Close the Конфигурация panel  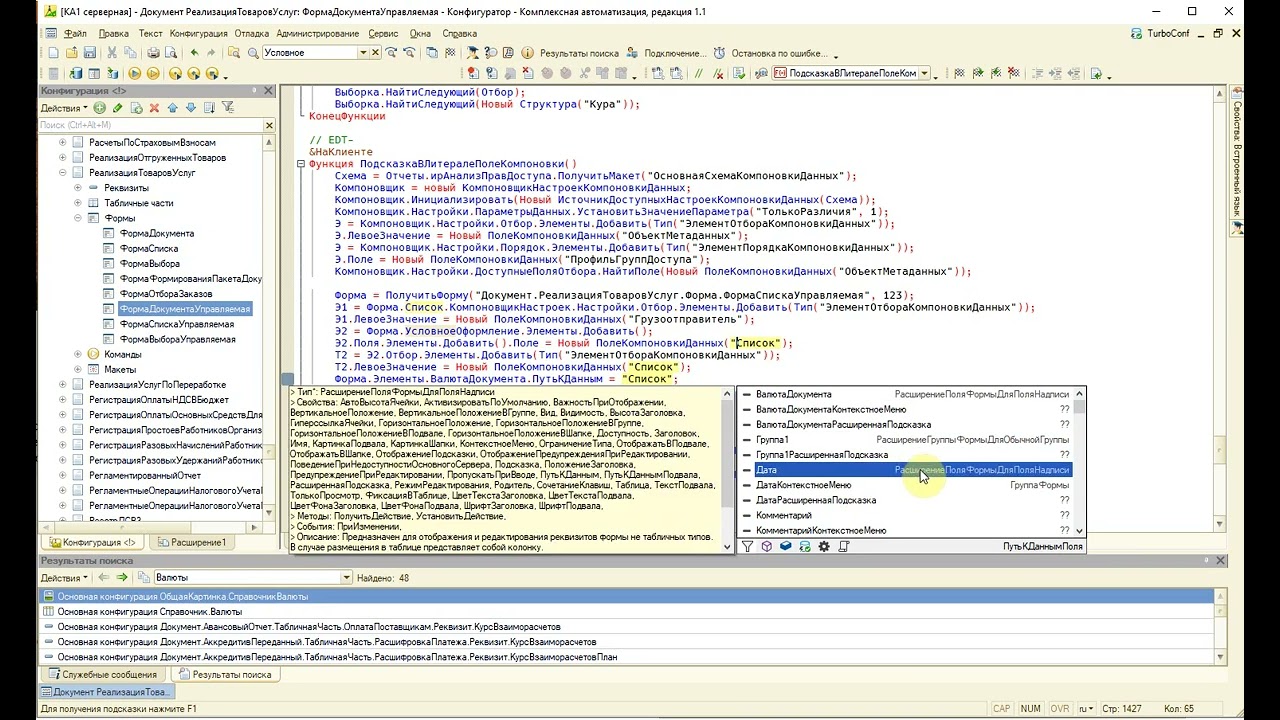pos(268,91)
